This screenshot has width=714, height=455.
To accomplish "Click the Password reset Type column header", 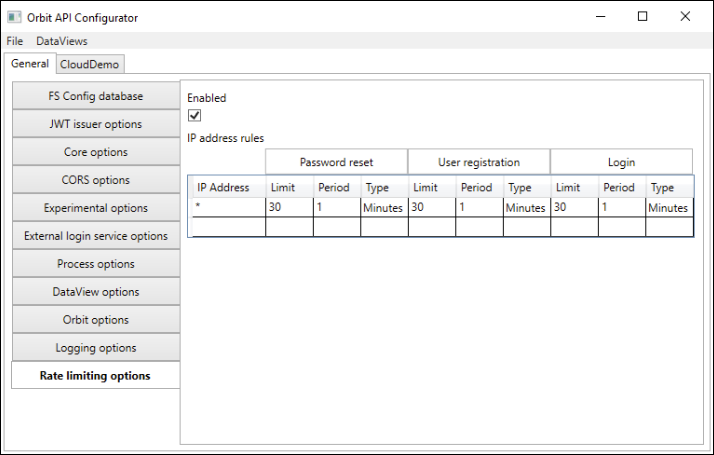I will [384, 187].
